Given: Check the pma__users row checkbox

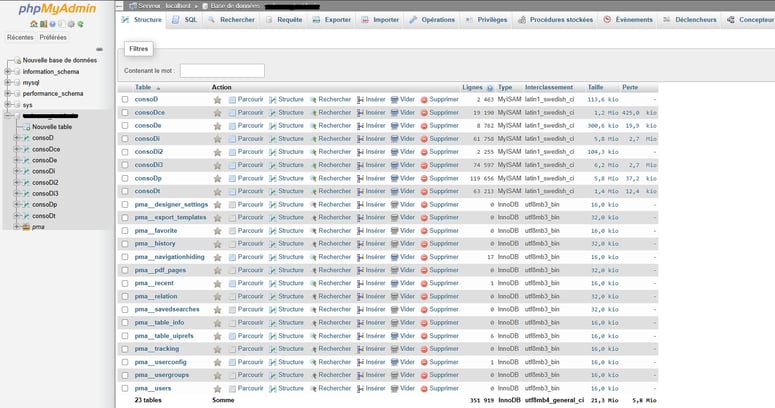Looking at the screenshot, I should click(125, 389).
